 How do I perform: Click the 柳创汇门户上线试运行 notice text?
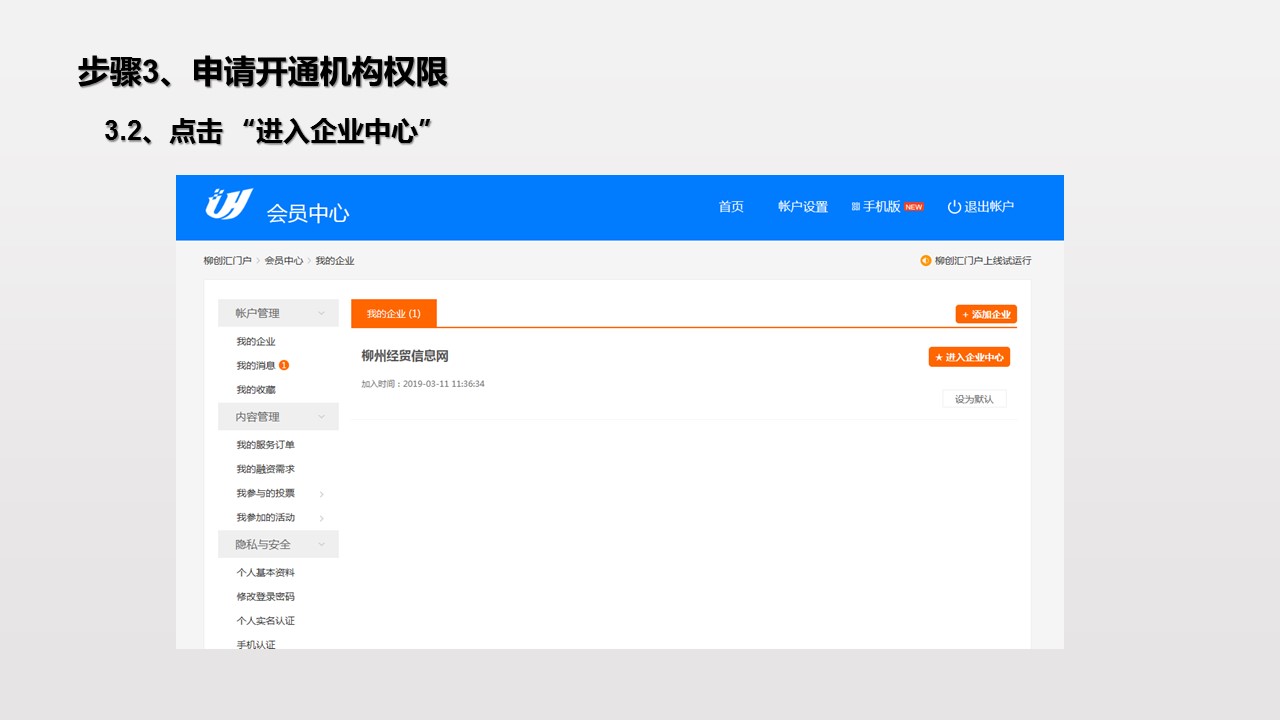pos(983,261)
